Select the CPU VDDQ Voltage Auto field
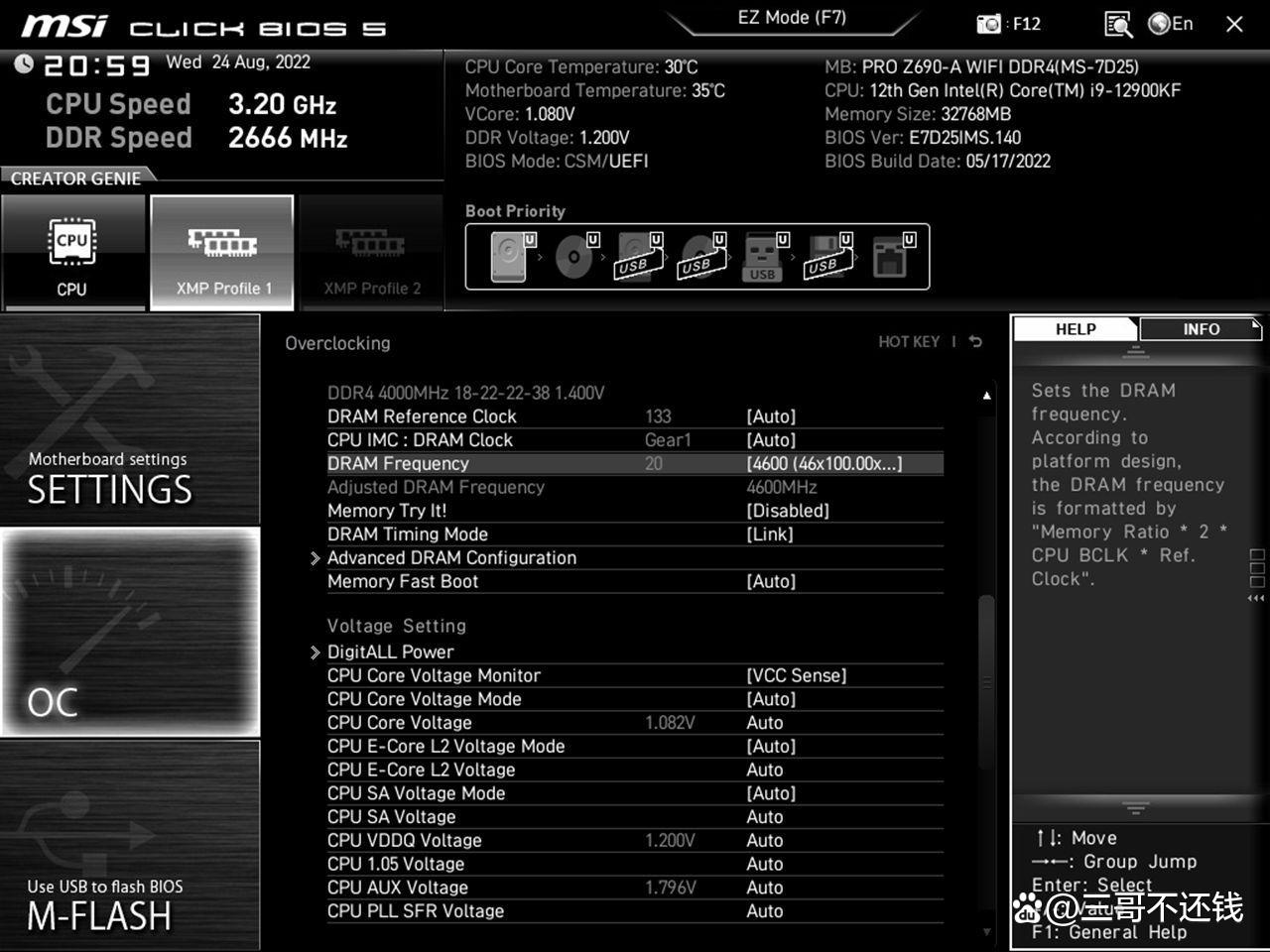This screenshot has width=1270, height=952. click(765, 841)
